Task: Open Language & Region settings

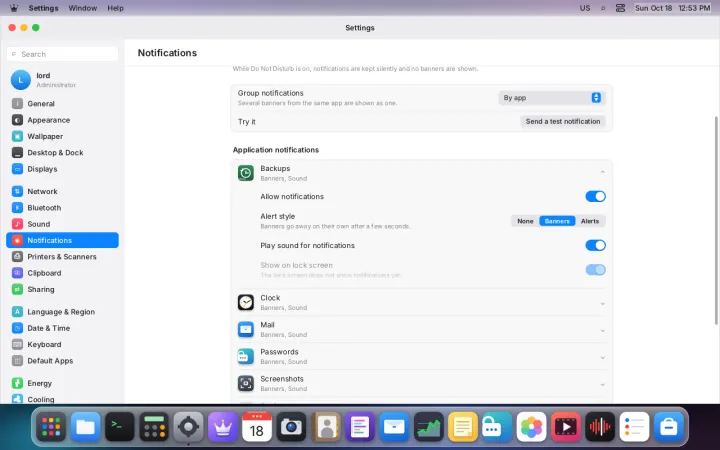Action: click(x=62, y=312)
